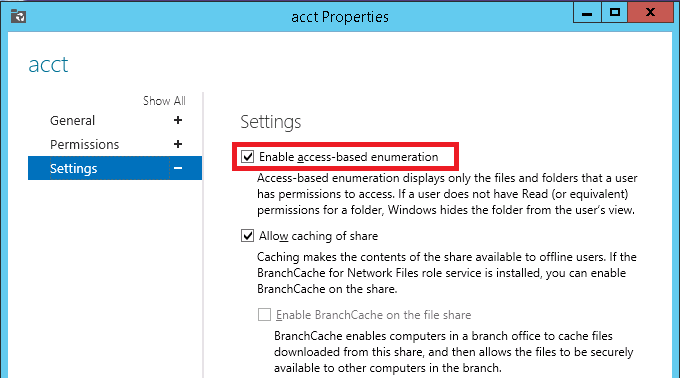Click the Settings heading text
Image resolution: width=680 pixels, height=378 pixels.
click(x=271, y=122)
